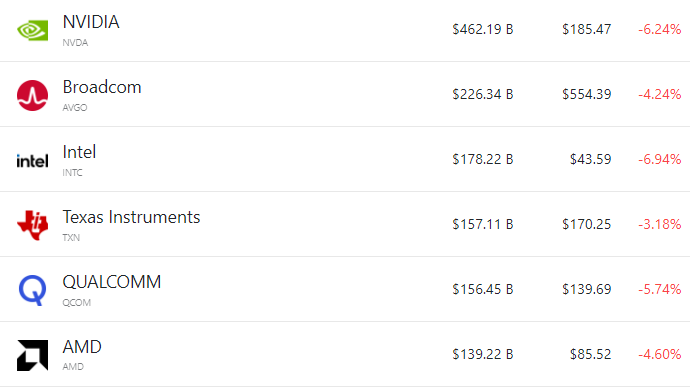The height and width of the screenshot is (389, 690).
Task: Select the AVGO ticker symbol
Action: [x=75, y=108]
